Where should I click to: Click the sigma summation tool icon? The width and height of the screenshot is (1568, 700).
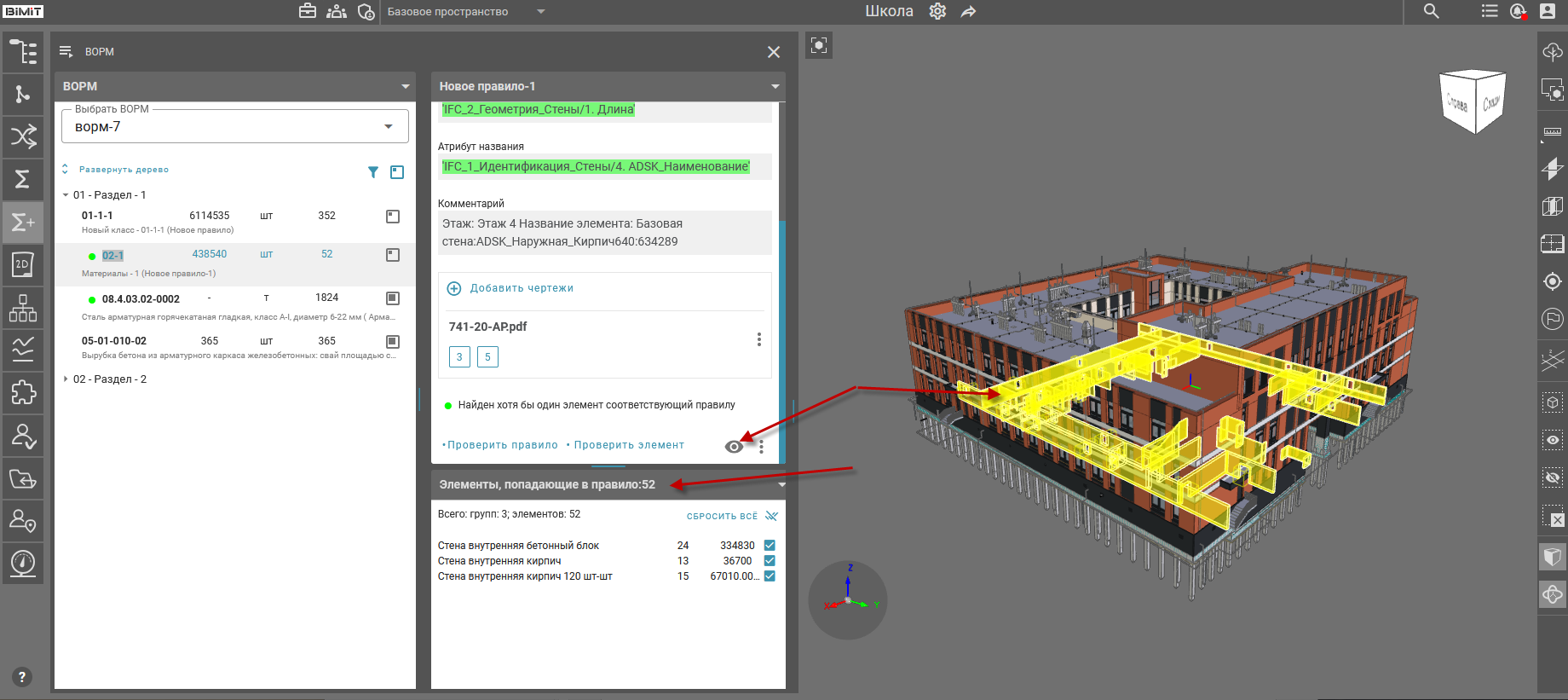coord(23,179)
